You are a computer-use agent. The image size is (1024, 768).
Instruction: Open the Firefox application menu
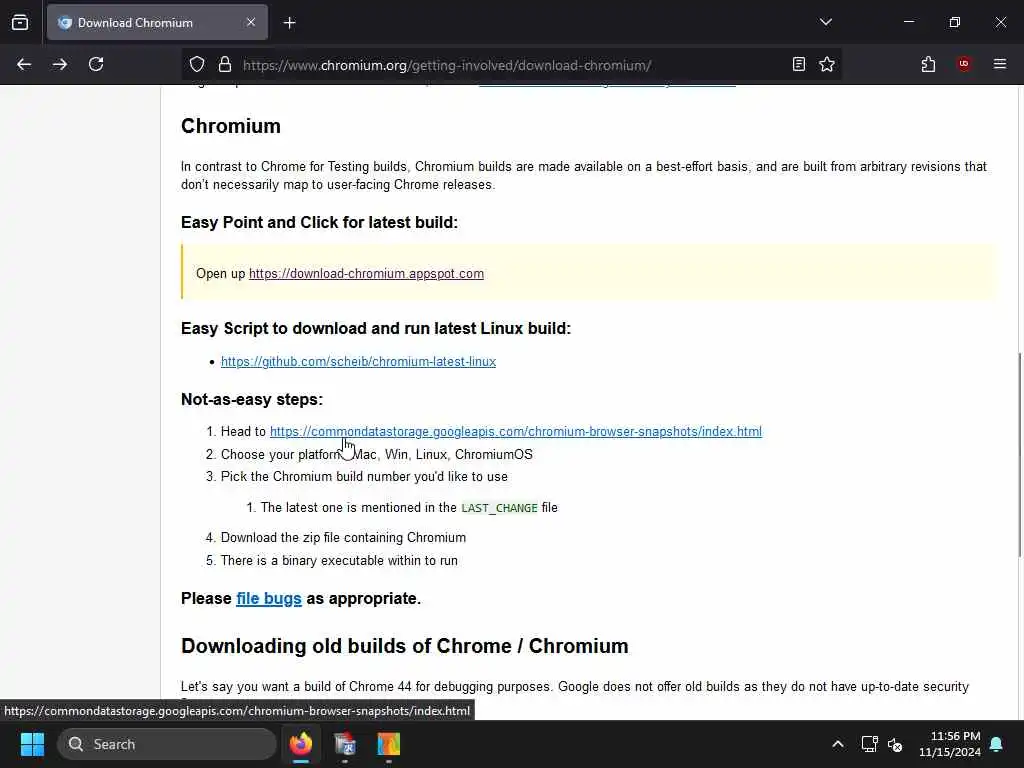pyautogui.click(x=1000, y=64)
